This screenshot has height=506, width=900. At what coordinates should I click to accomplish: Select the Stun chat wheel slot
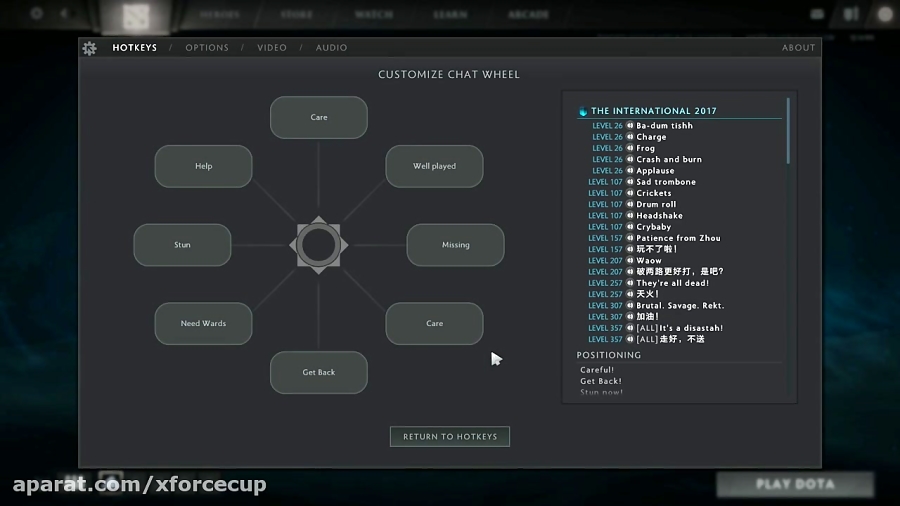(x=183, y=245)
